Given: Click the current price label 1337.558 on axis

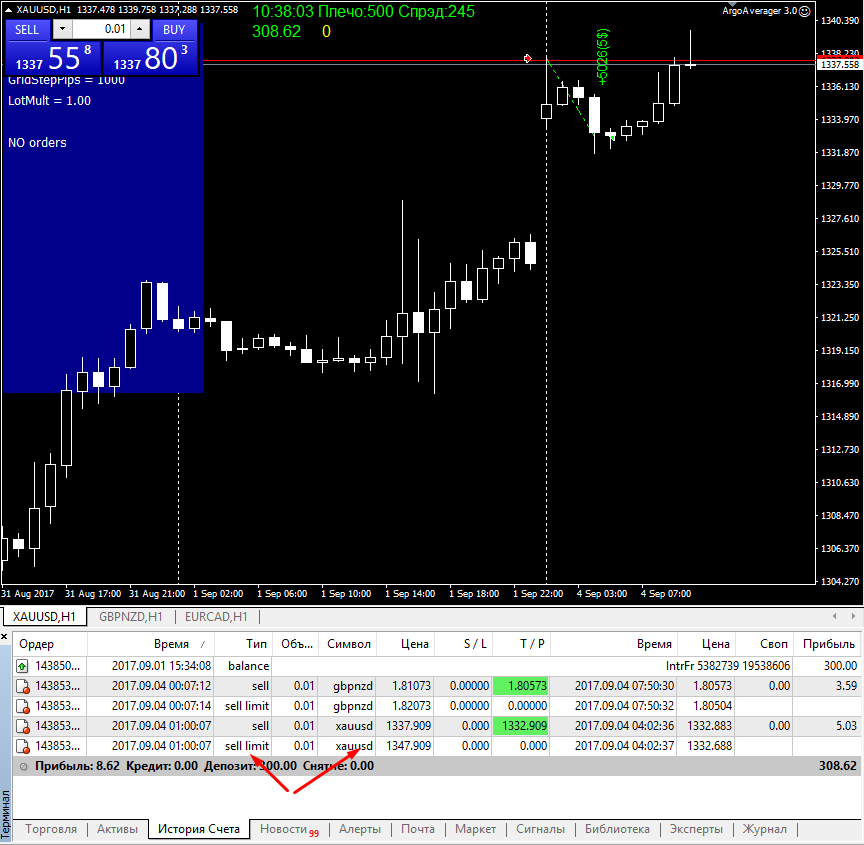Looking at the screenshot, I should point(840,64).
